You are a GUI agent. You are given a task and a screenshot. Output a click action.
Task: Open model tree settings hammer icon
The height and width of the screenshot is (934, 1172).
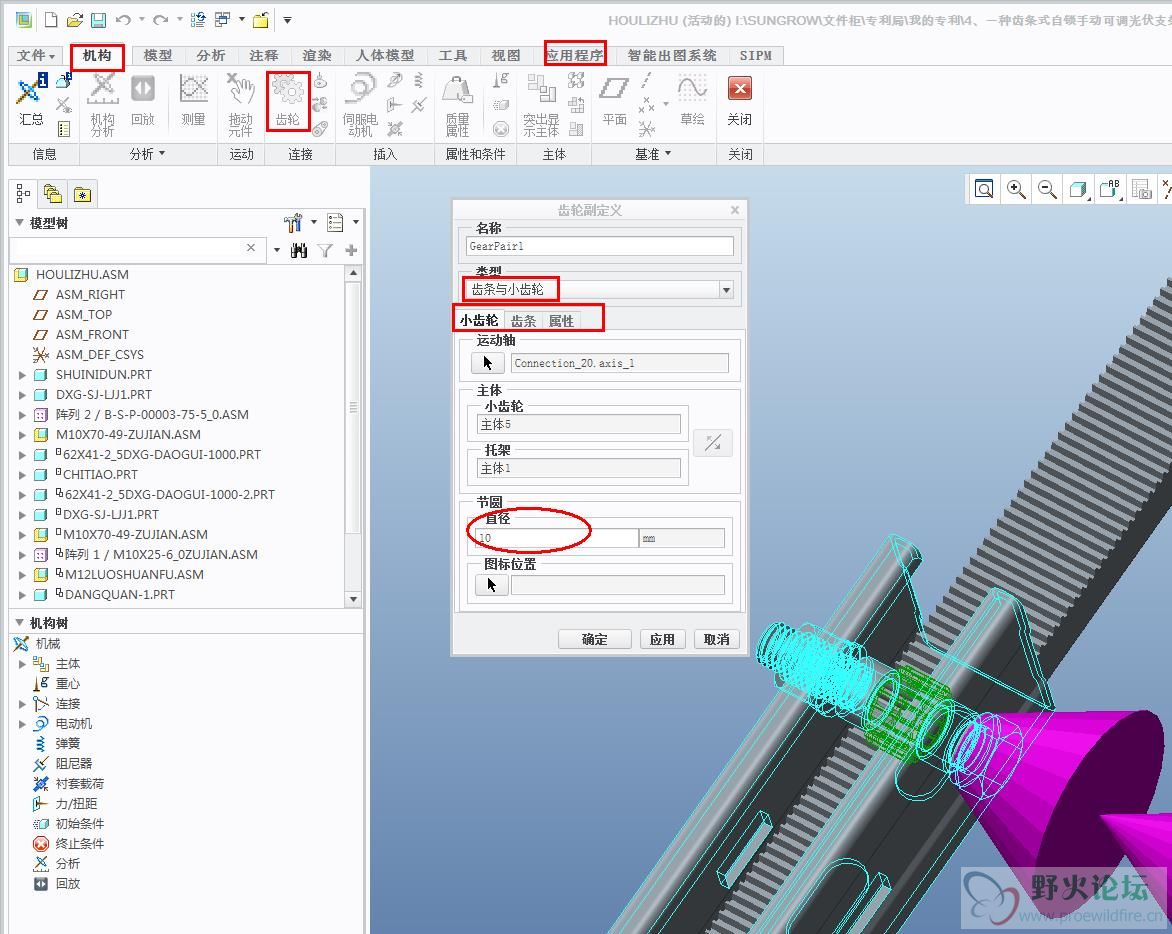[x=293, y=223]
